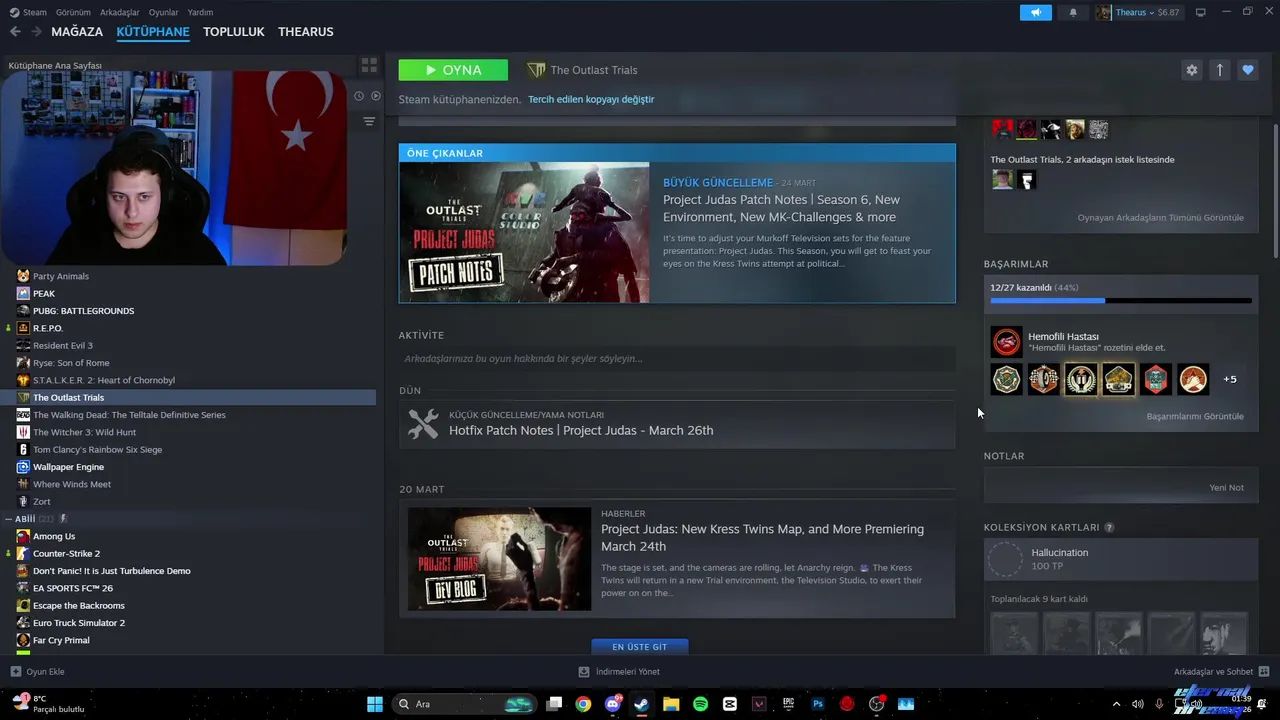Viewport: 1280px width, 720px height.
Task: Open Epic Games Launcher from the taskbar
Action: coord(788,704)
